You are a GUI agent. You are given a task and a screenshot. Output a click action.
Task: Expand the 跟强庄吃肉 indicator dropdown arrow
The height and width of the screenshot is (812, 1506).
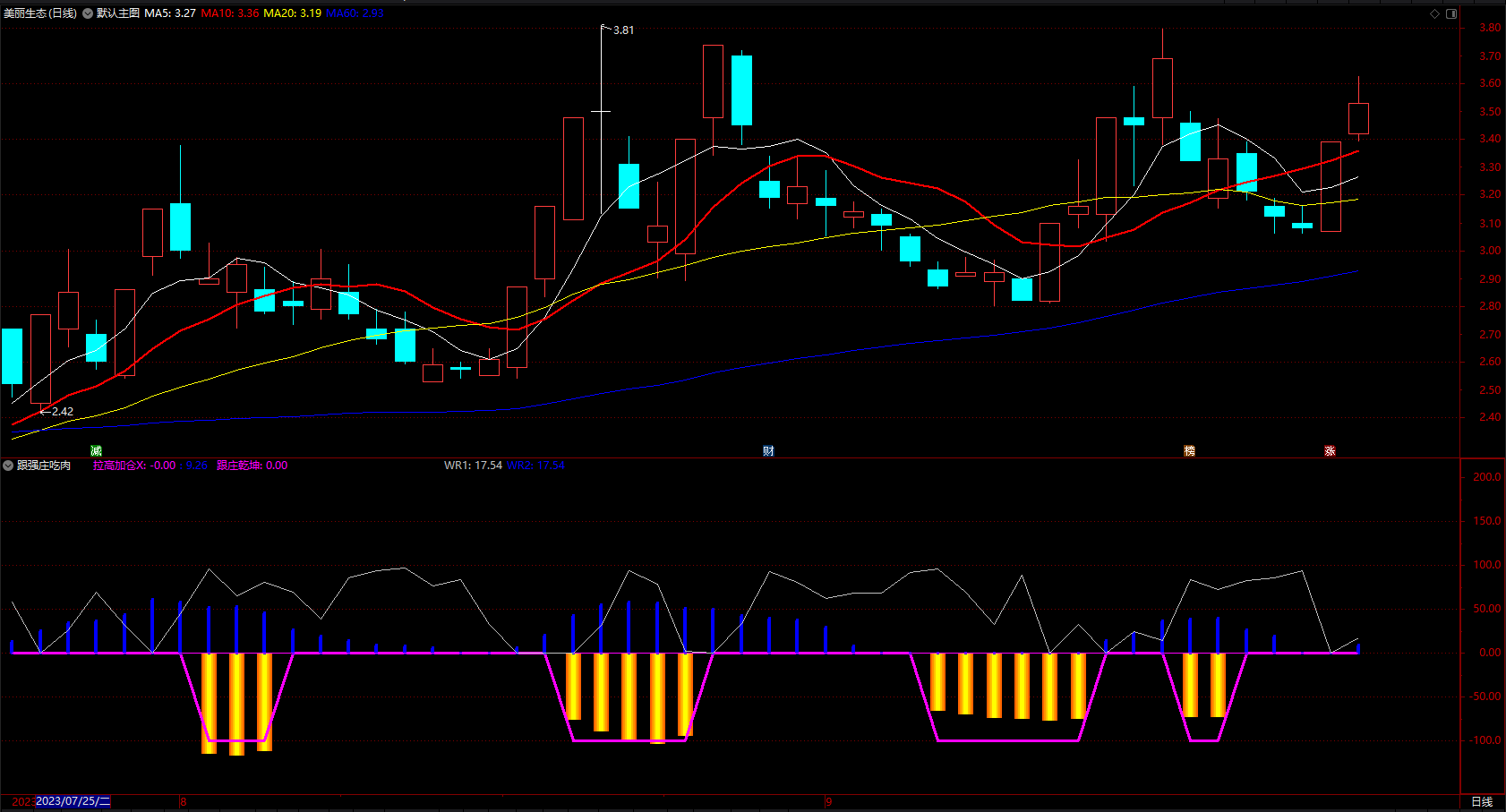[x=8, y=466]
